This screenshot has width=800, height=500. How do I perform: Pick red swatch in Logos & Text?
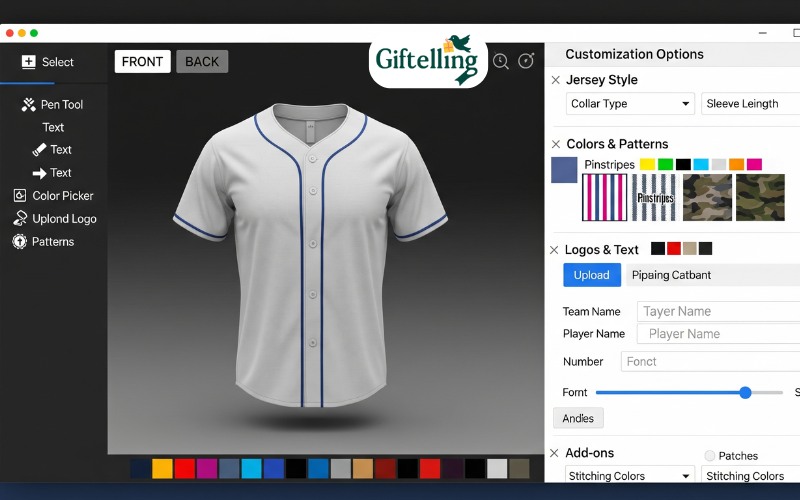tap(674, 248)
